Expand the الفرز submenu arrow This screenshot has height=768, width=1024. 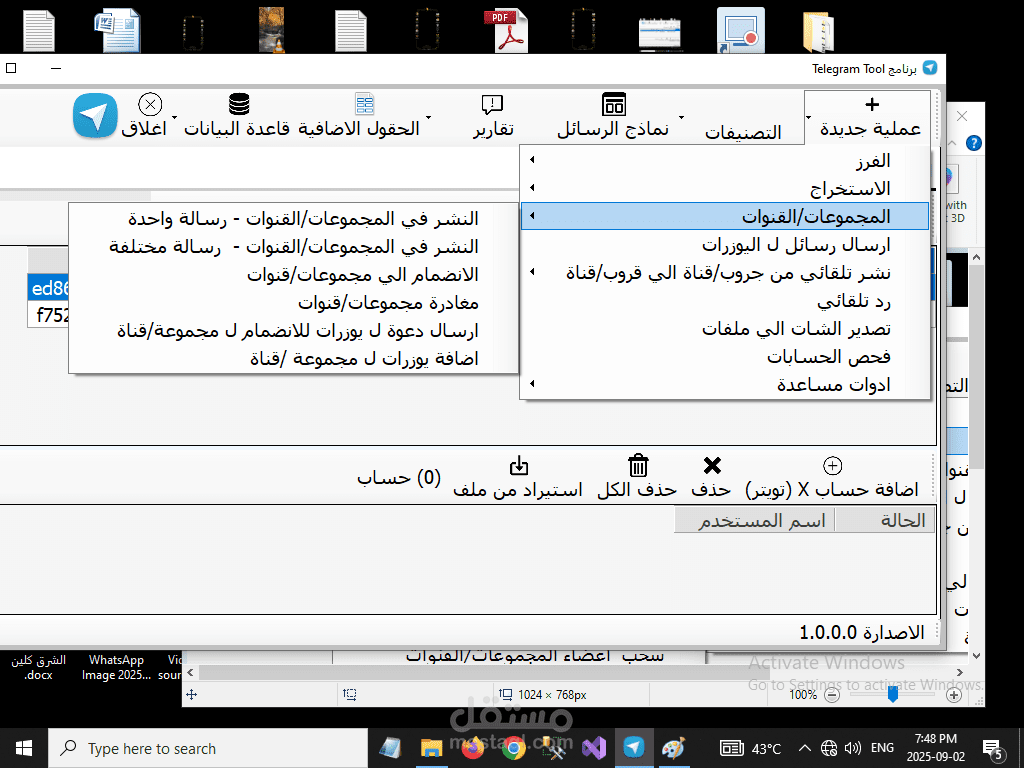pos(532,159)
